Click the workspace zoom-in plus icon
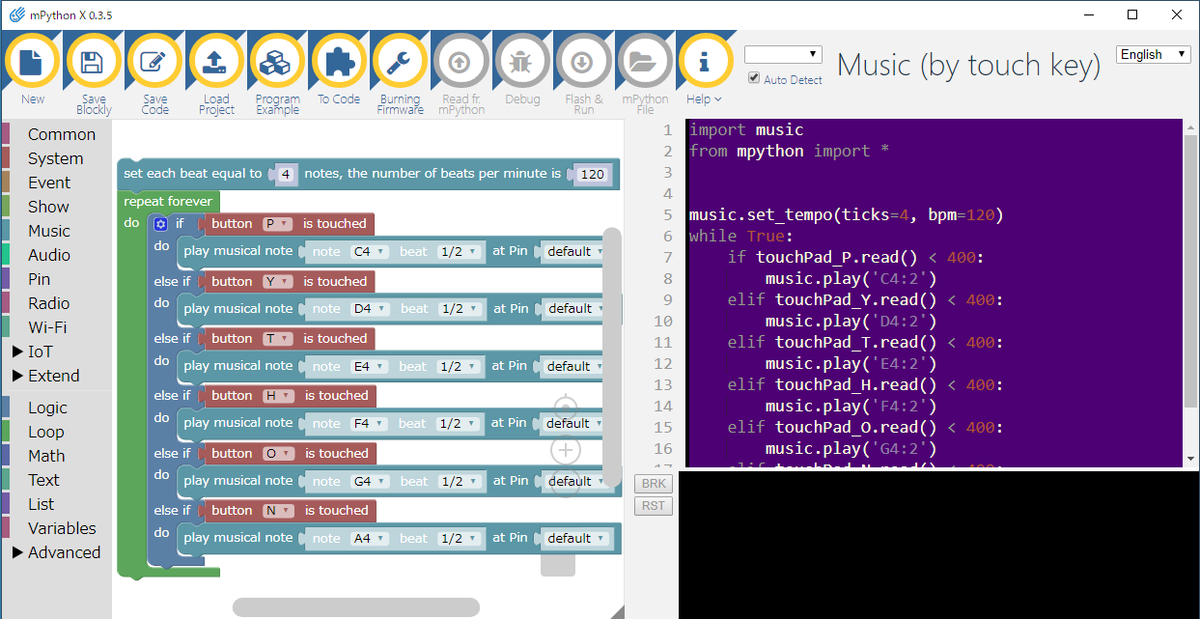This screenshot has height=619, width=1200. [x=566, y=450]
